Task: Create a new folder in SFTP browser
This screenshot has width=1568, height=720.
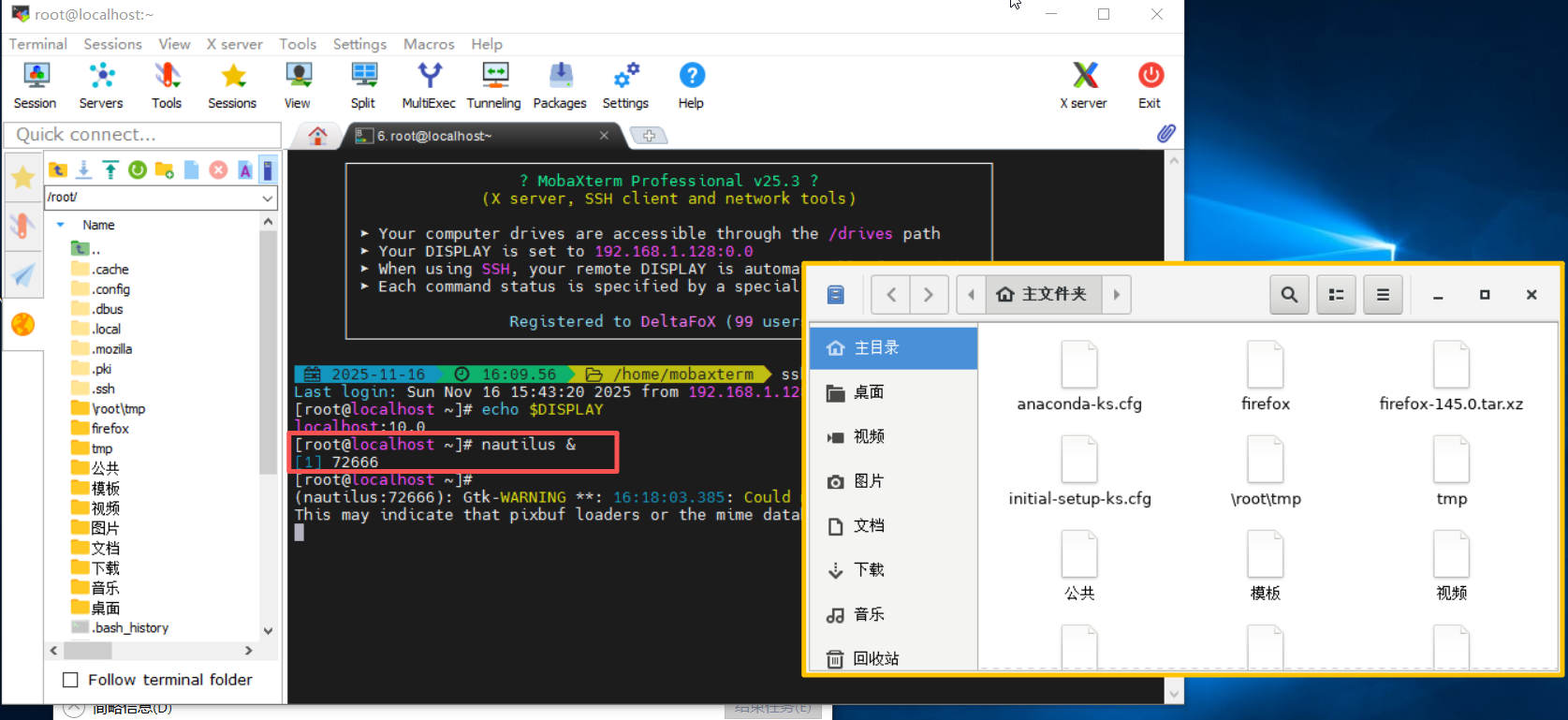Action: [165, 169]
